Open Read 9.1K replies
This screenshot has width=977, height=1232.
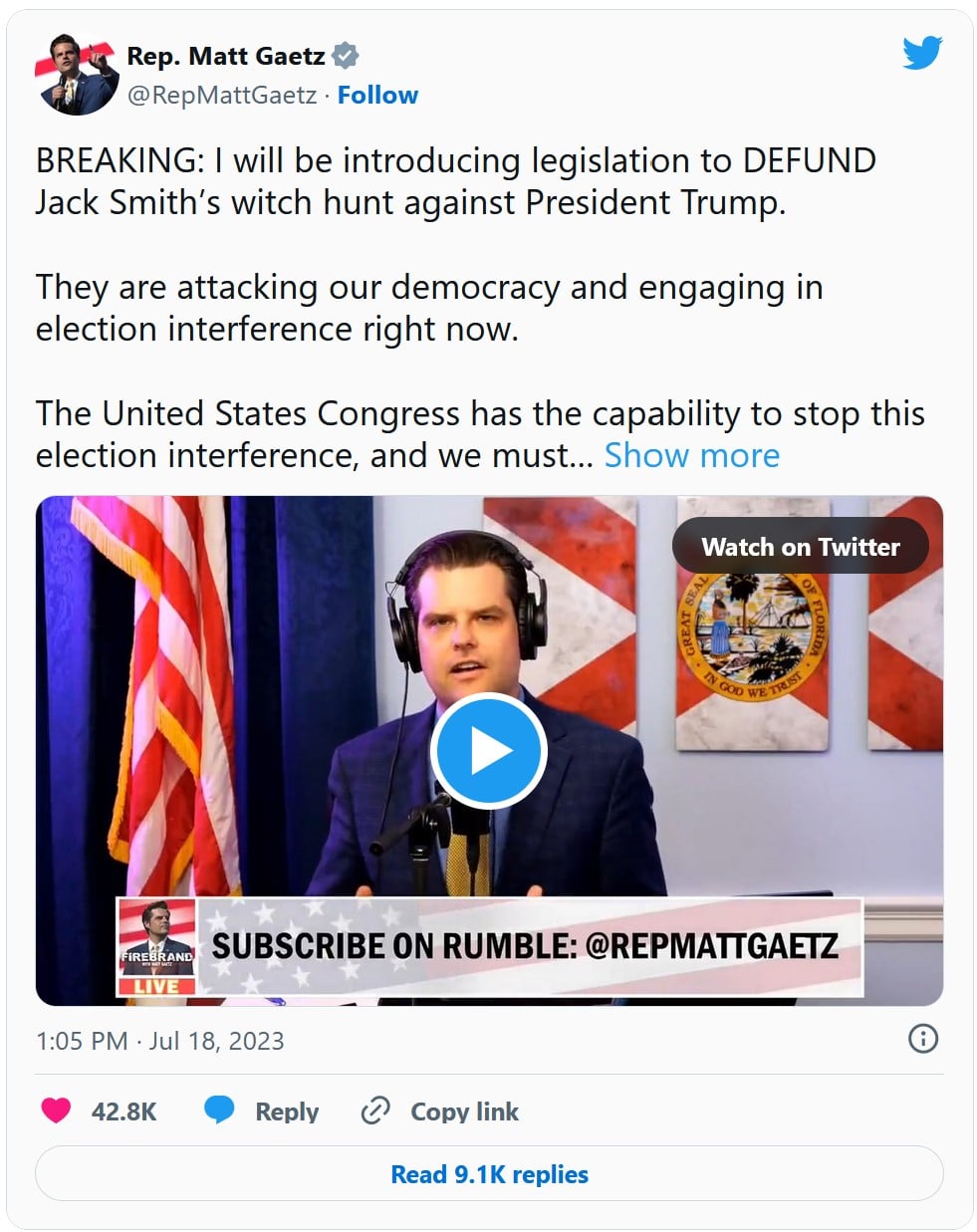tap(489, 1174)
